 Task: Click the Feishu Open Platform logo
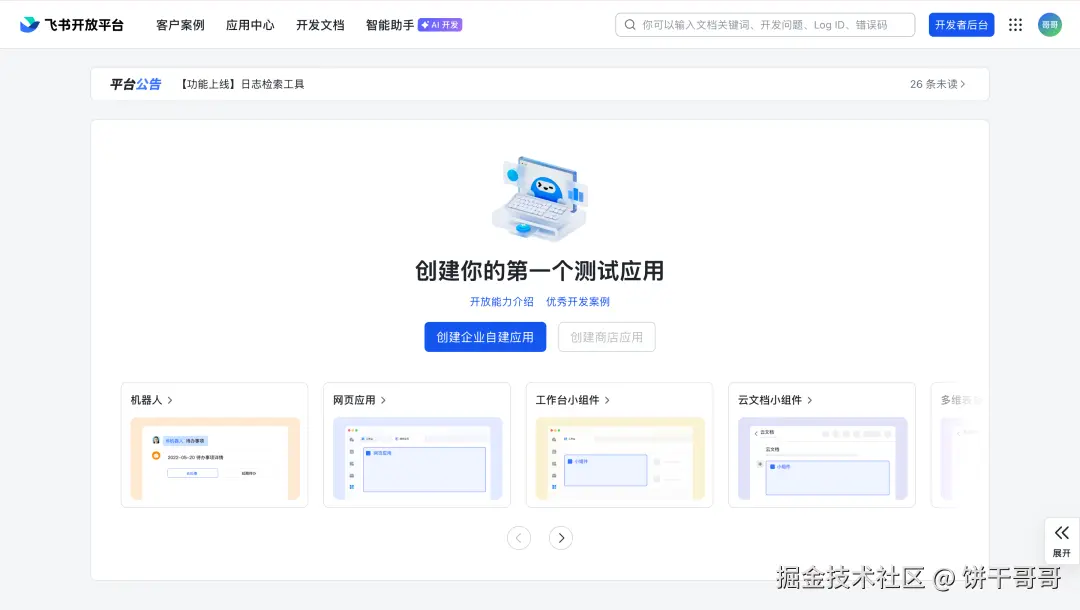(x=72, y=25)
